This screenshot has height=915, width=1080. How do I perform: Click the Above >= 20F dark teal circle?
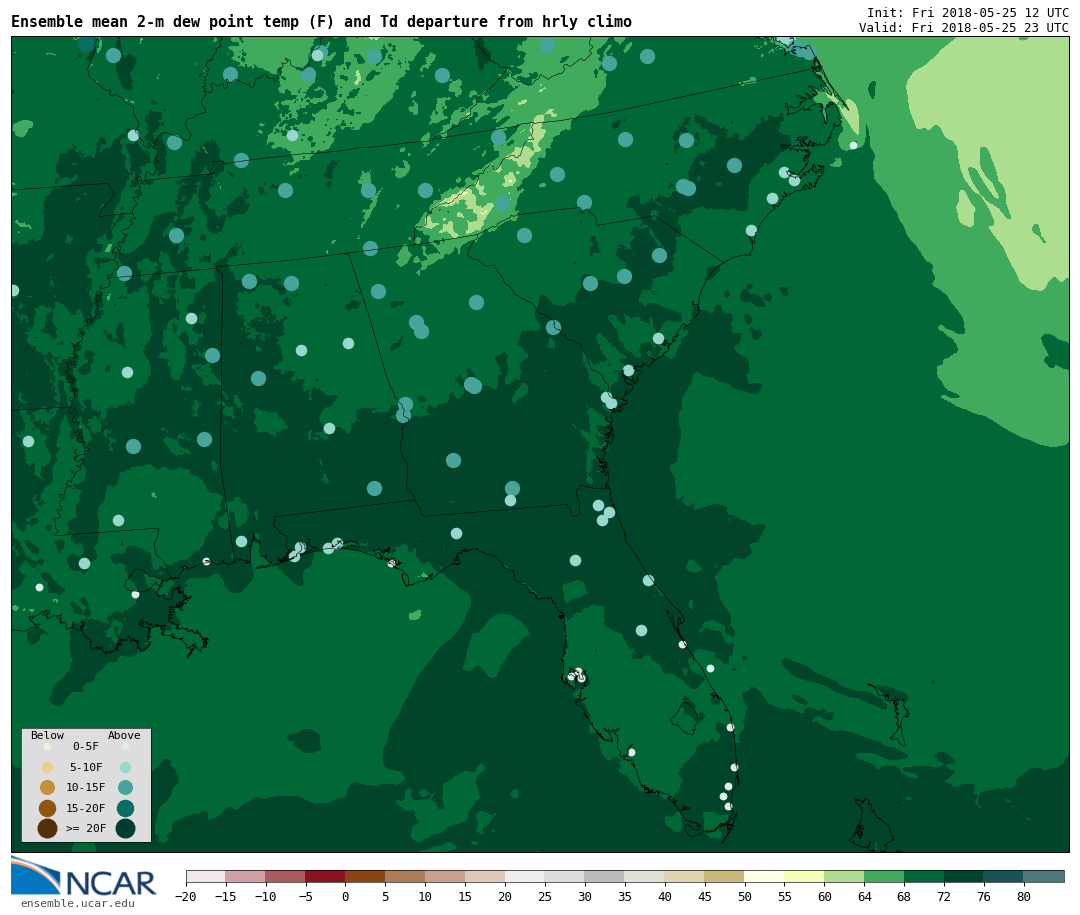125,828
